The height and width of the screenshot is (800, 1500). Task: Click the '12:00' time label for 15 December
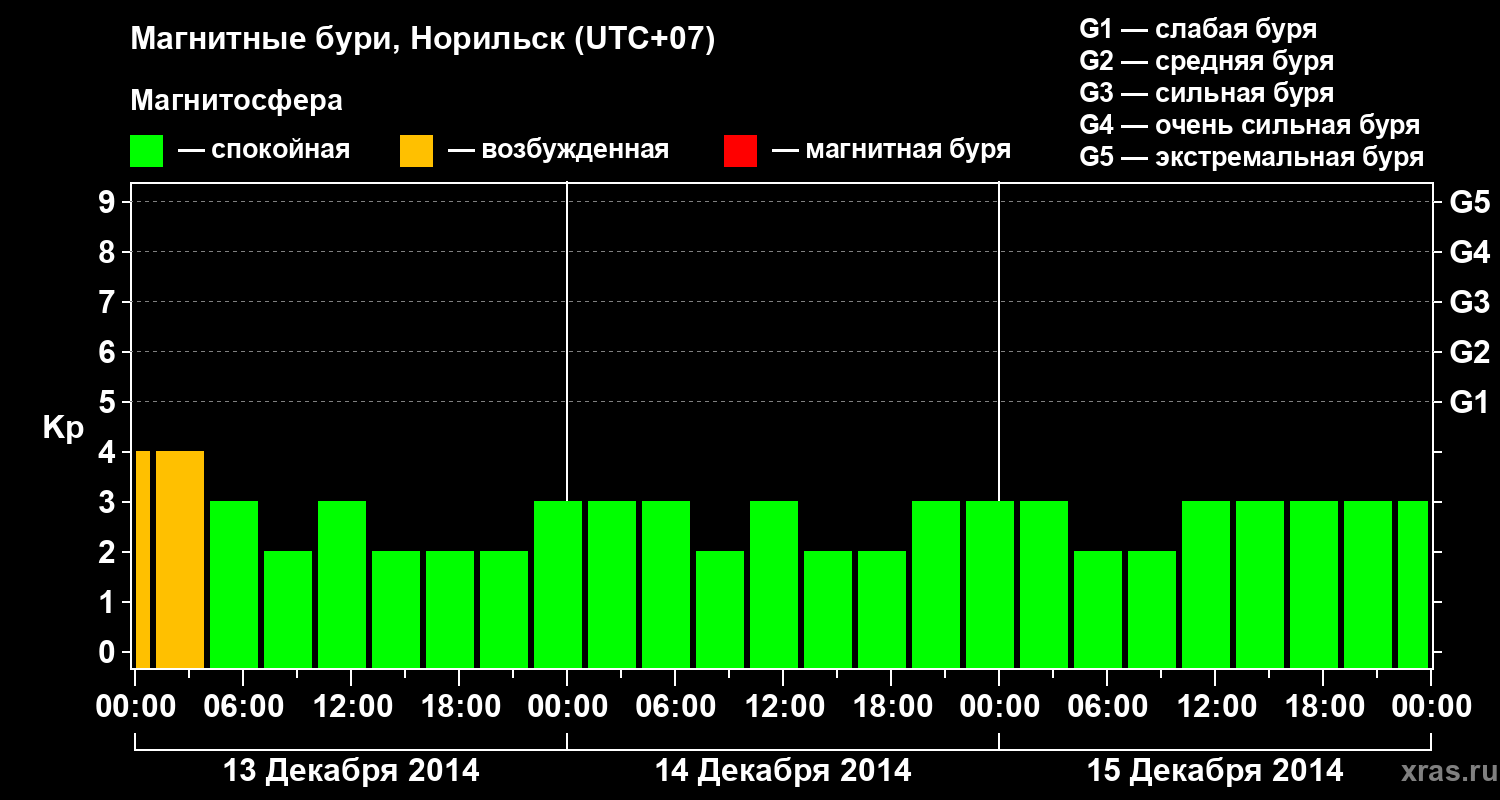(x=1215, y=706)
